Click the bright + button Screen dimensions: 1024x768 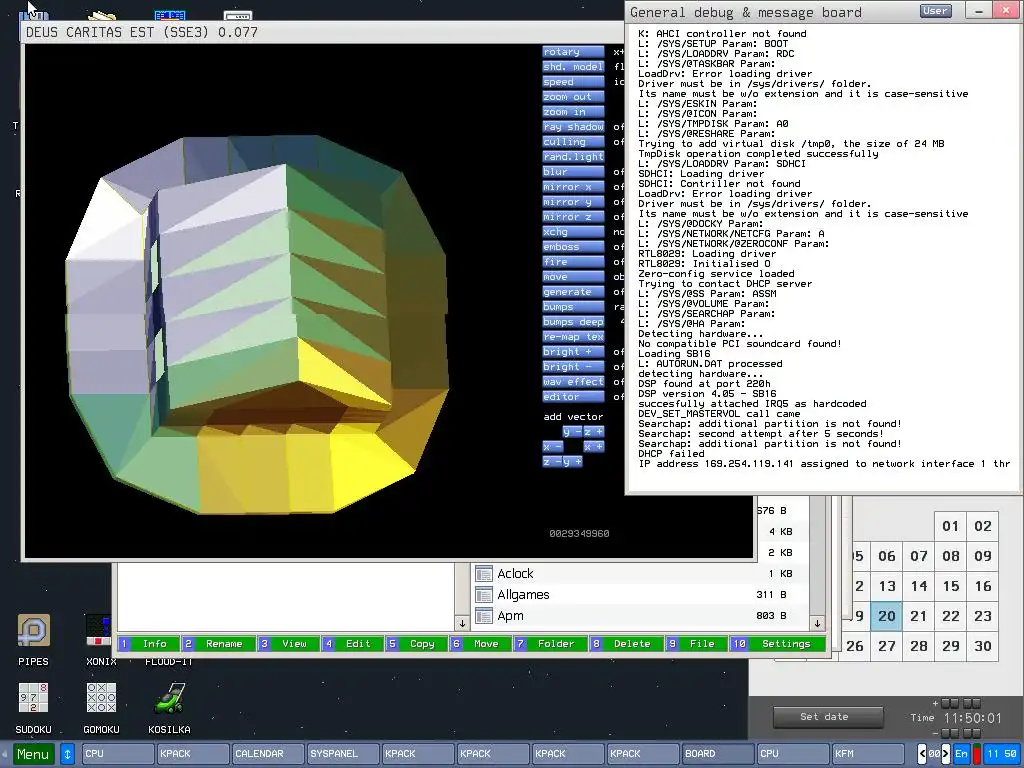[x=573, y=352]
